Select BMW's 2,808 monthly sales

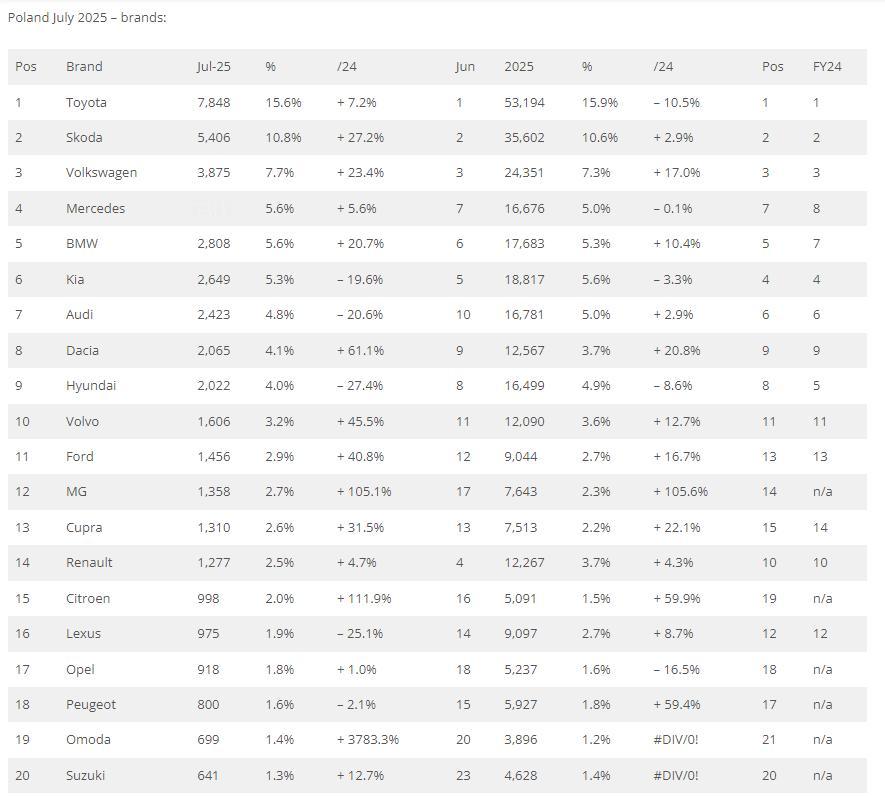[x=213, y=243]
